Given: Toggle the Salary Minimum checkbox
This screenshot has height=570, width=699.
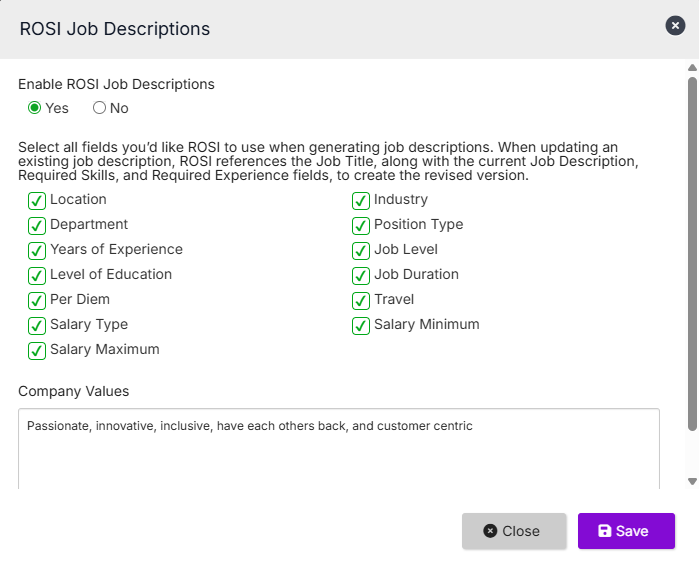Looking at the screenshot, I should click(x=361, y=326).
